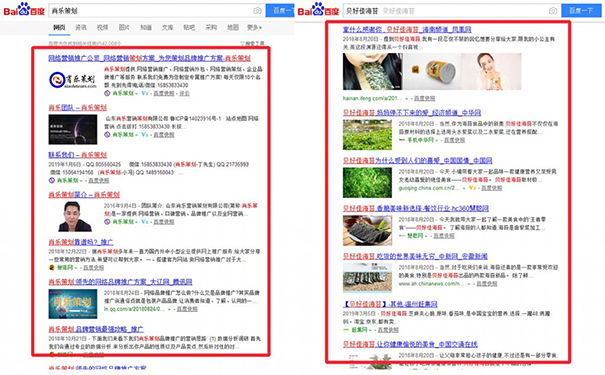Open the 大辽网_腾讯网 result link

coord(120,282)
